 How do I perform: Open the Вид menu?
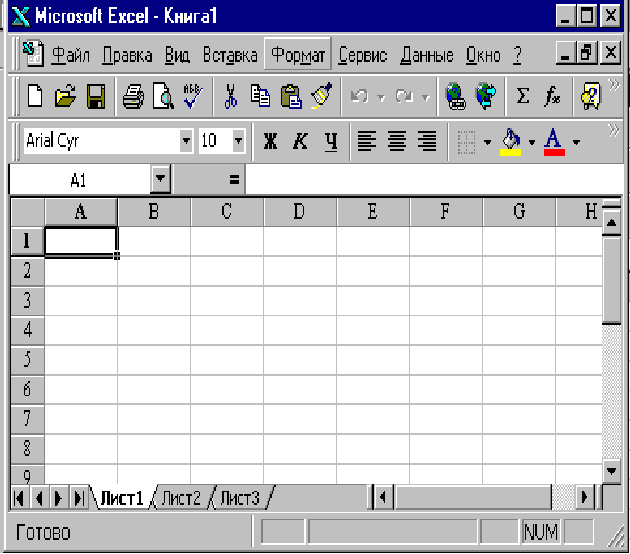coord(177,55)
